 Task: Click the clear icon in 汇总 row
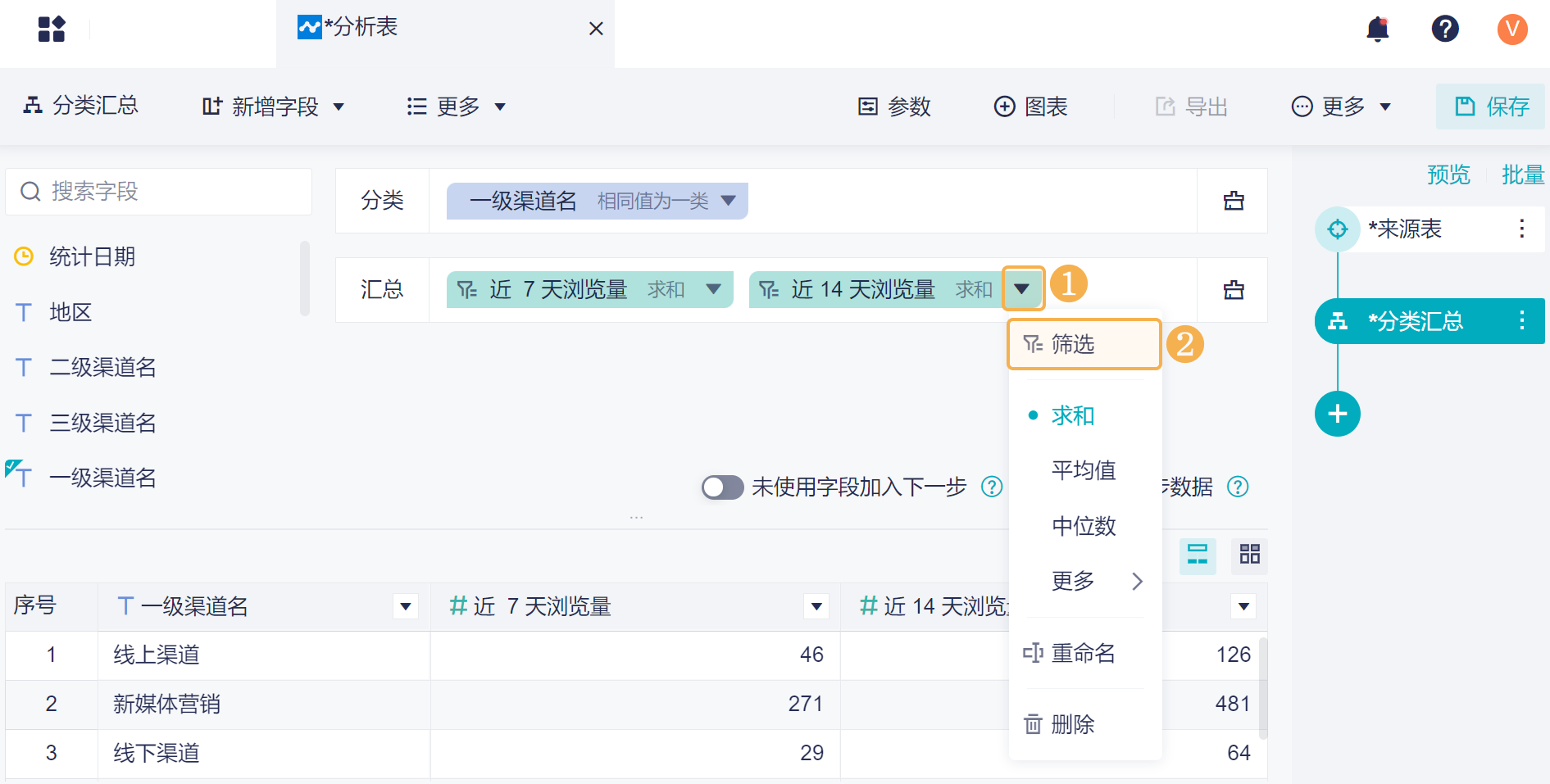point(1234,290)
